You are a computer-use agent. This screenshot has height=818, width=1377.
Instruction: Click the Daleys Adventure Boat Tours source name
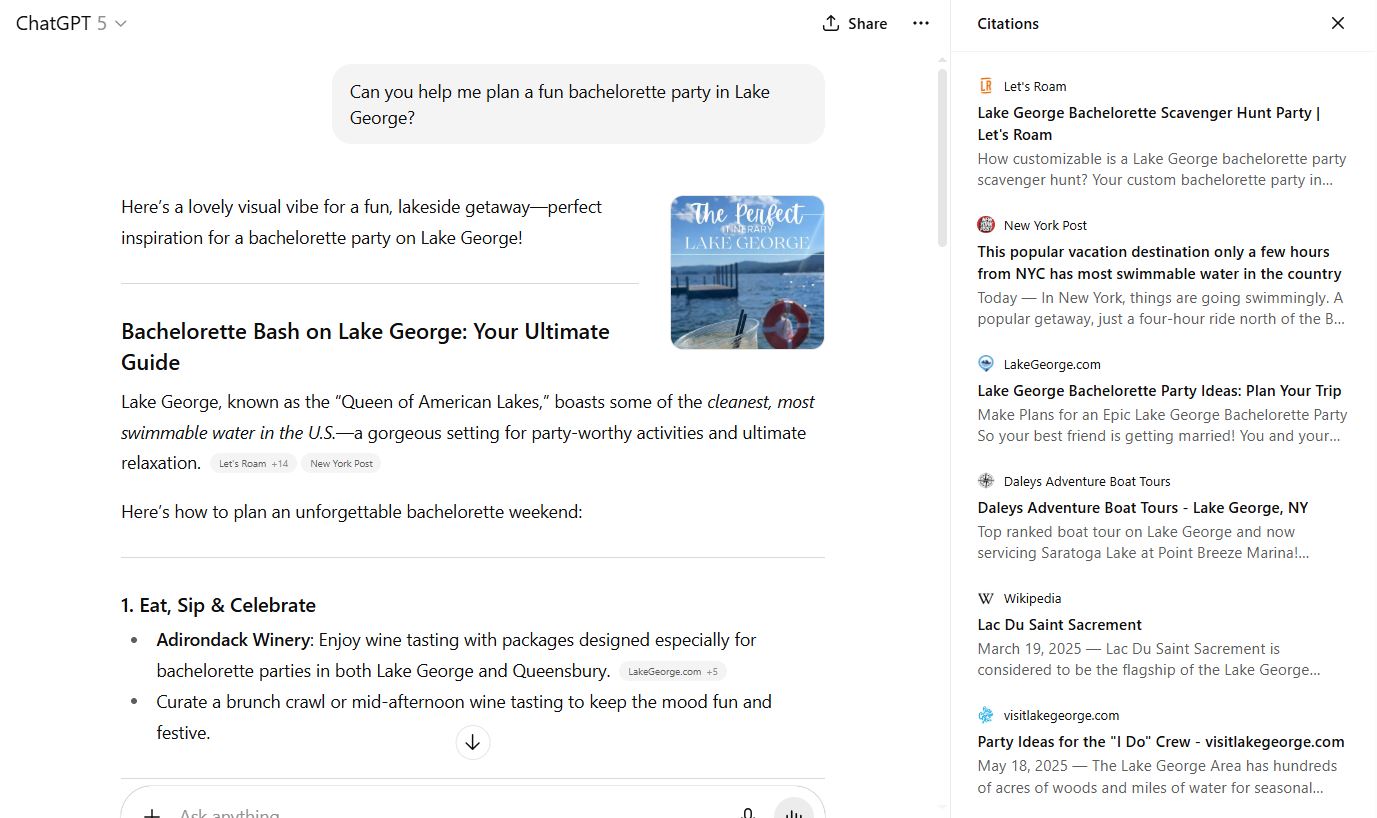[1087, 481]
